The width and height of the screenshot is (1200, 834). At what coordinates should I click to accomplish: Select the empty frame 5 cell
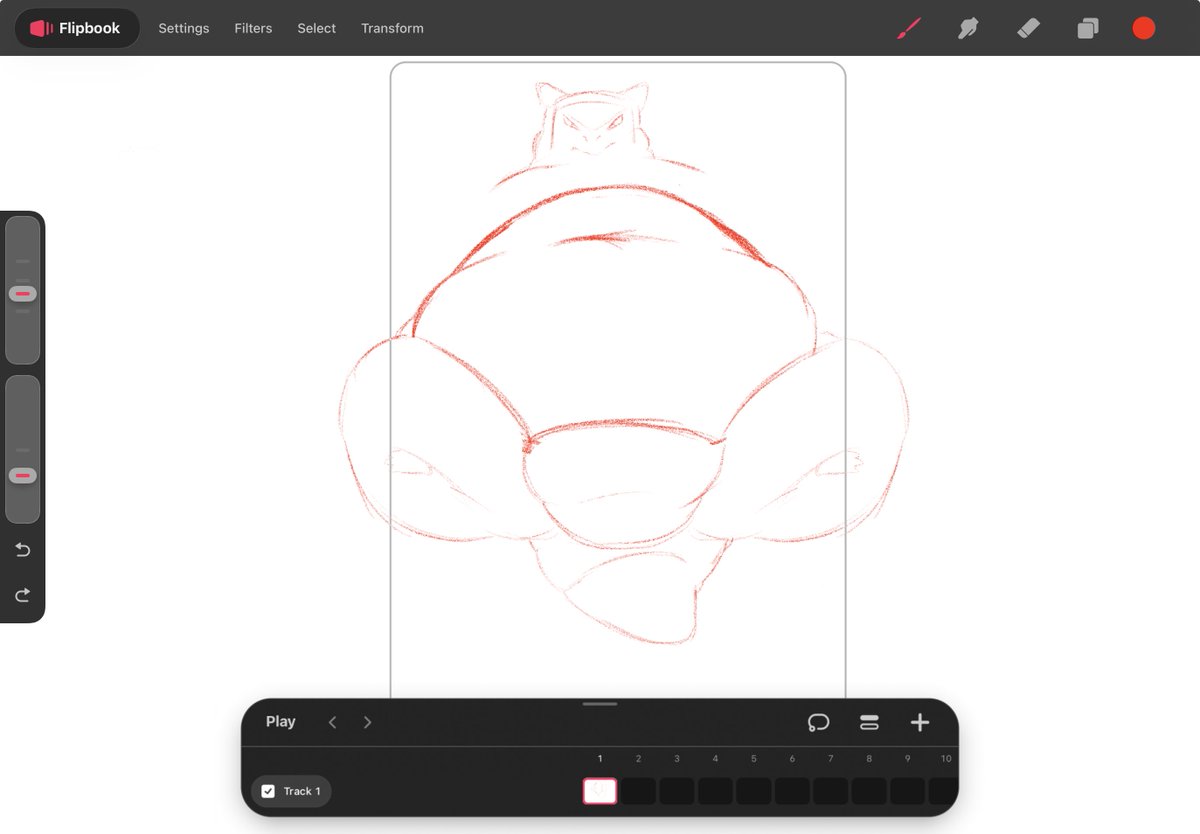click(x=754, y=791)
